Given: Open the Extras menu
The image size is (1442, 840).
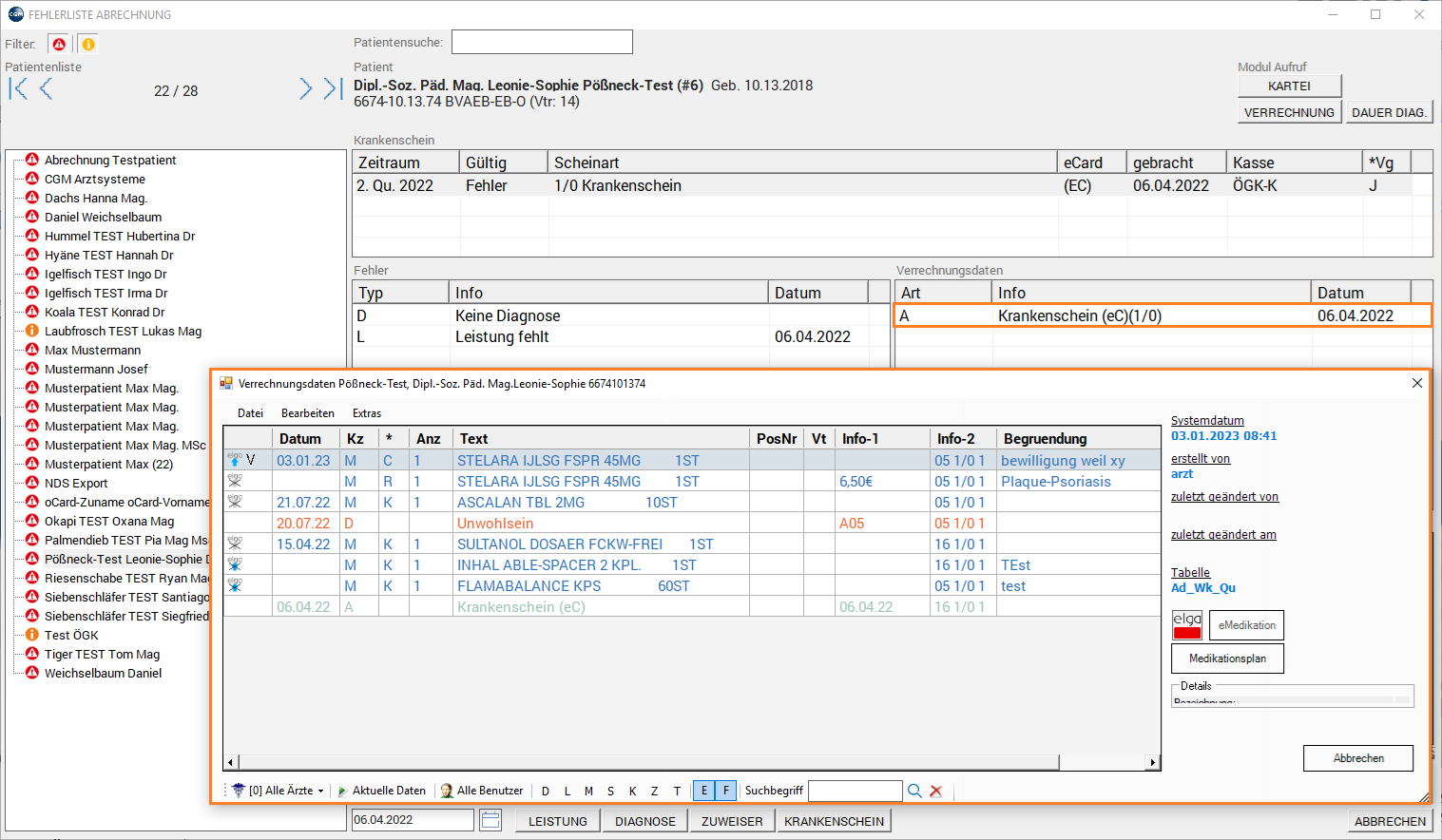Looking at the screenshot, I should point(367,413).
